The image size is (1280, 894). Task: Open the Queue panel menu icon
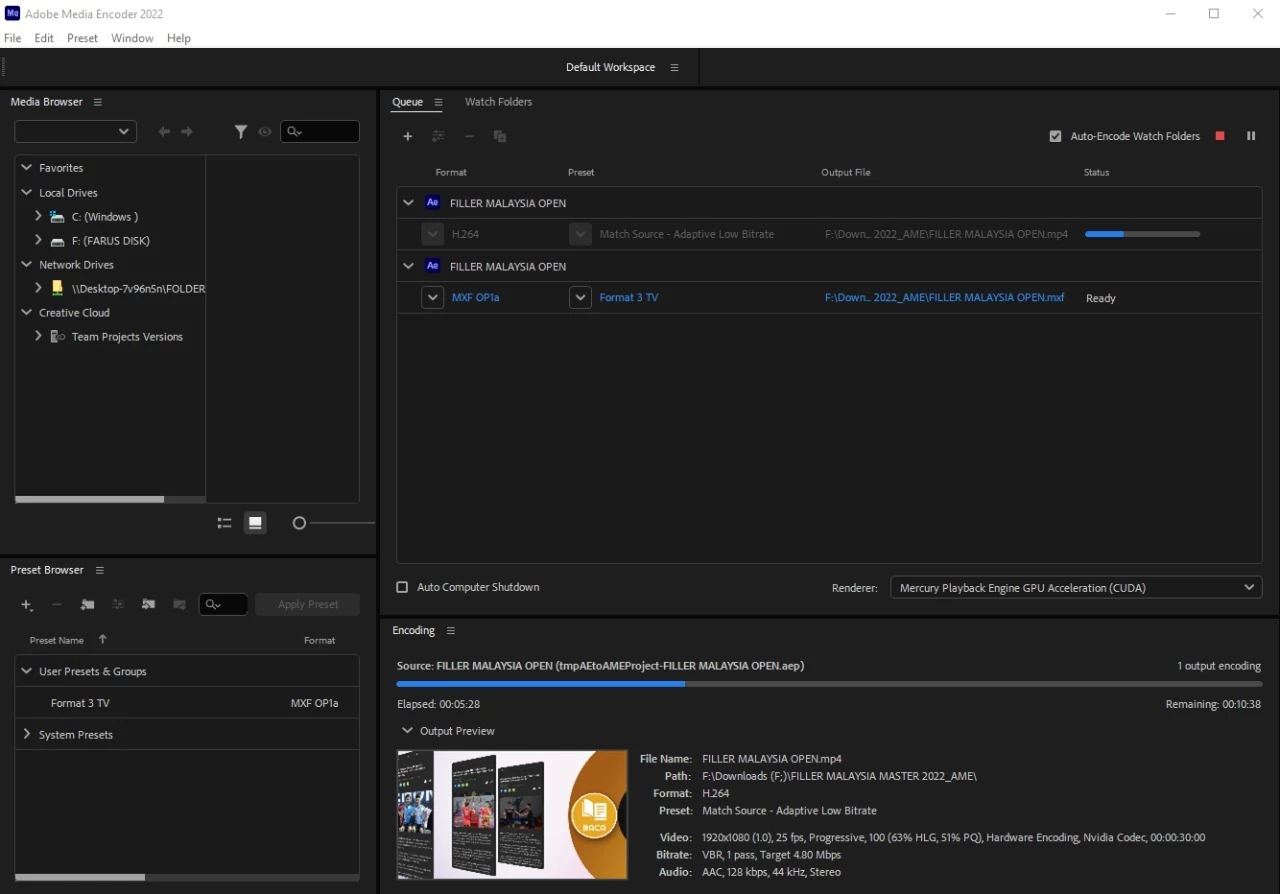(438, 102)
